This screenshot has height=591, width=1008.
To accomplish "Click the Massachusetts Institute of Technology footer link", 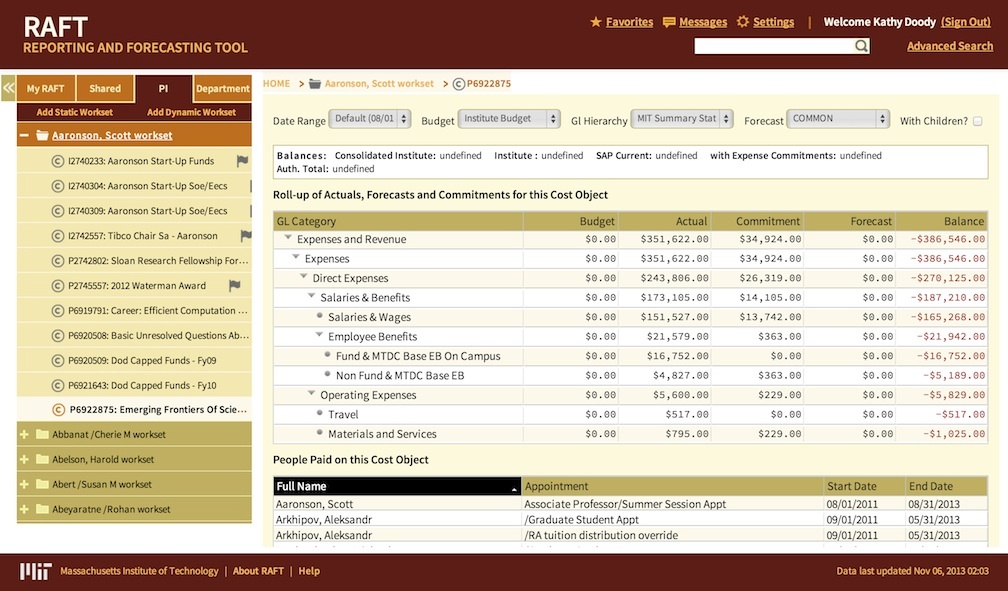I will point(140,571).
